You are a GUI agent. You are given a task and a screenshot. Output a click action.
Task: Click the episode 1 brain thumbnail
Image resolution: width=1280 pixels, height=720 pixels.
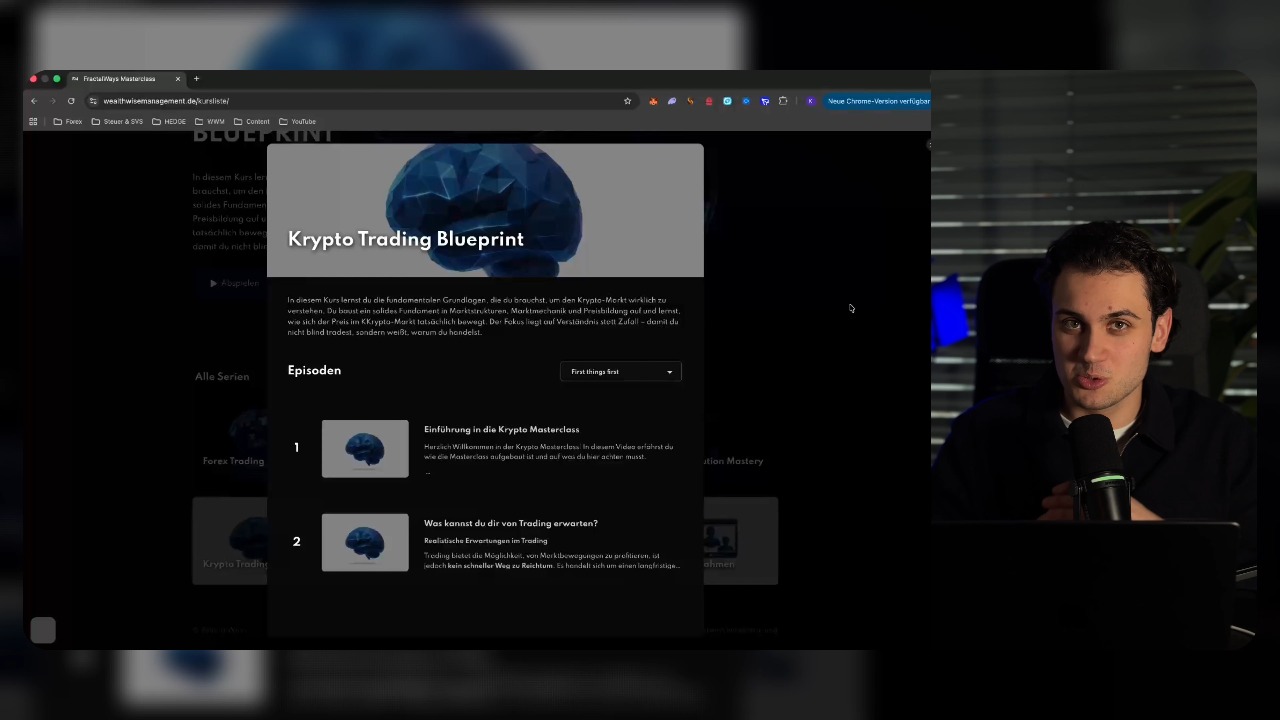365,449
